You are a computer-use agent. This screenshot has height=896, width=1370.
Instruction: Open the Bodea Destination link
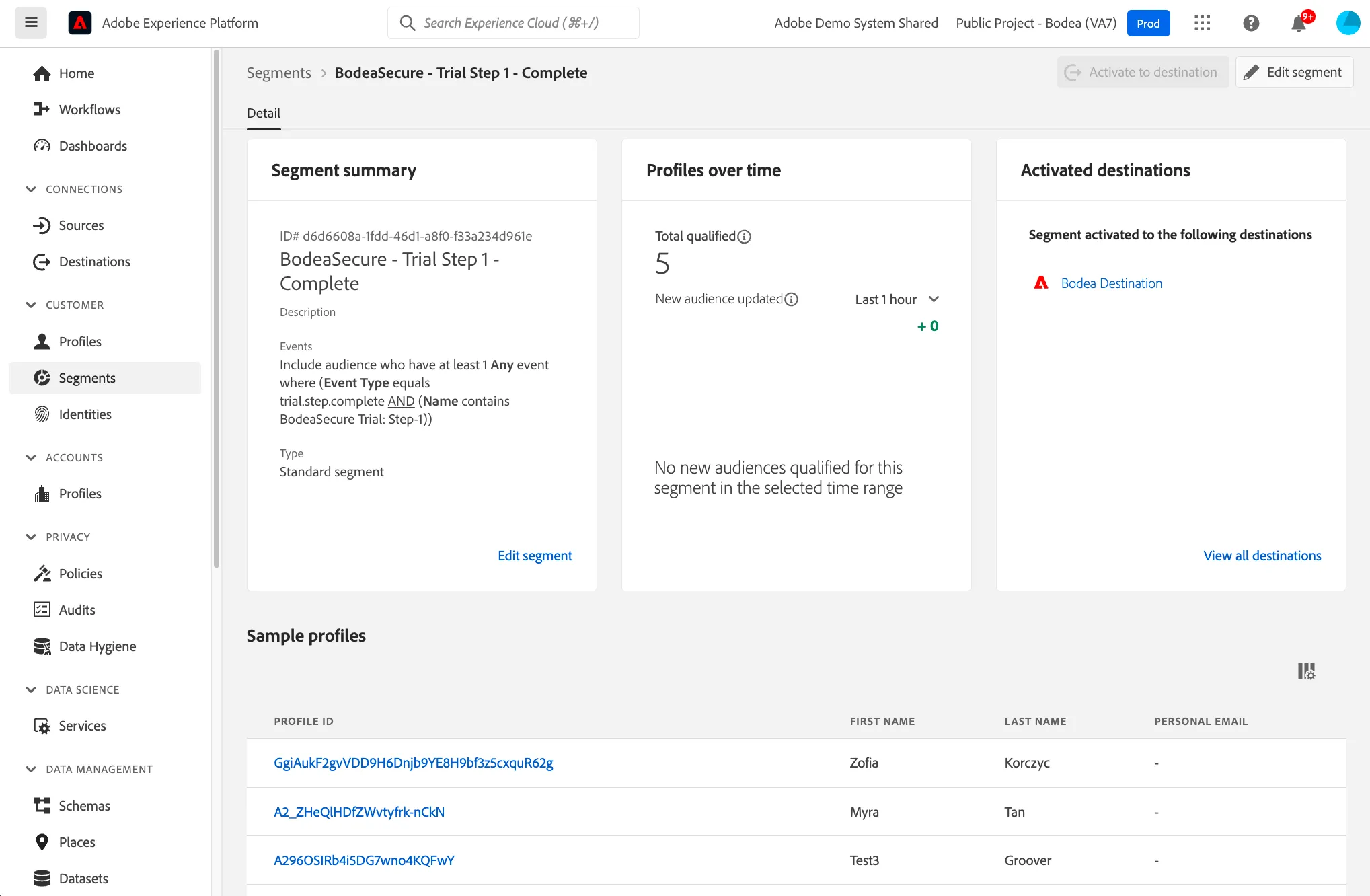point(1111,283)
